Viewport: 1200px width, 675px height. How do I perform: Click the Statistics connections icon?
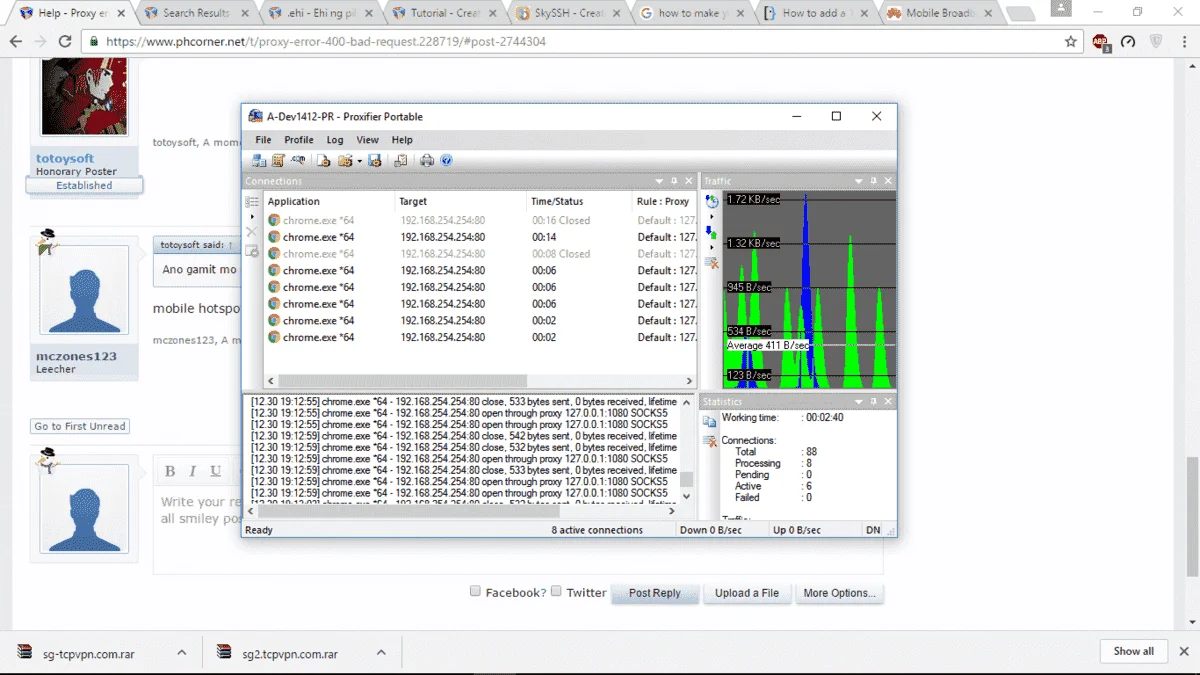click(710, 441)
